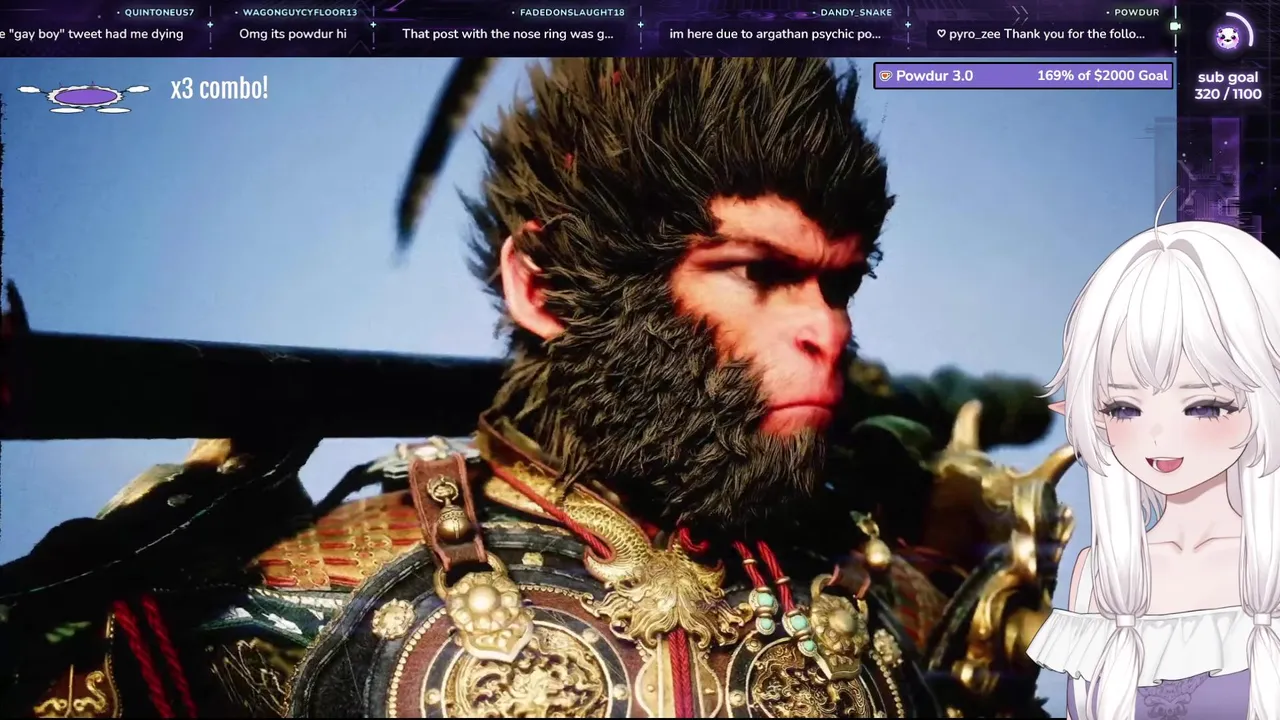Click "169% of $2000 Goal" text
Screen dimensions: 1280x720
1102,76
